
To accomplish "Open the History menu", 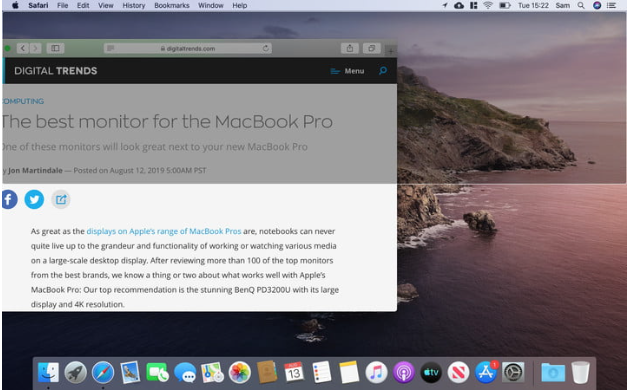I will pos(134,6).
